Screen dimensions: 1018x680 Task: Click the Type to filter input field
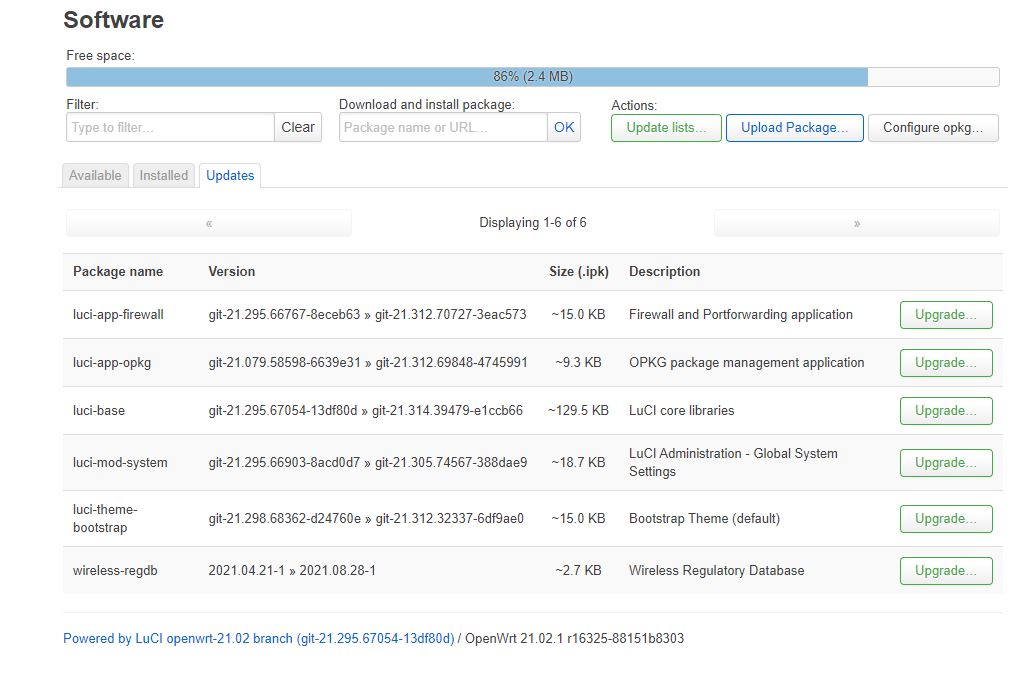click(169, 127)
